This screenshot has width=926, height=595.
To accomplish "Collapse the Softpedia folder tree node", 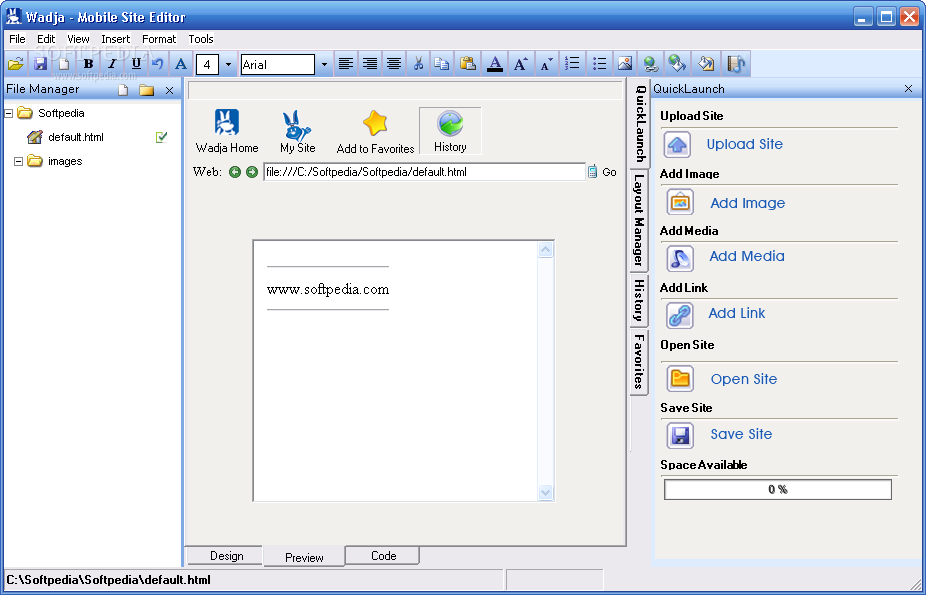I will click(8, 113).
